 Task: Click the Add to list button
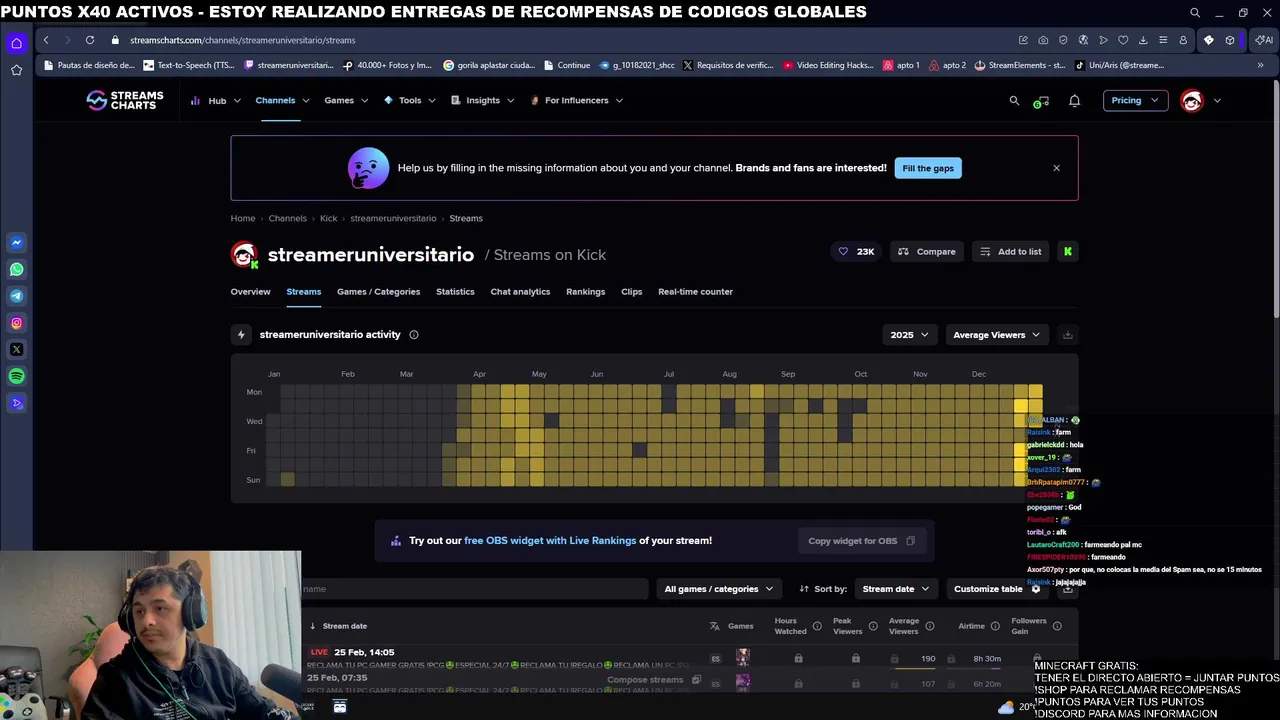click(1010, 252)
